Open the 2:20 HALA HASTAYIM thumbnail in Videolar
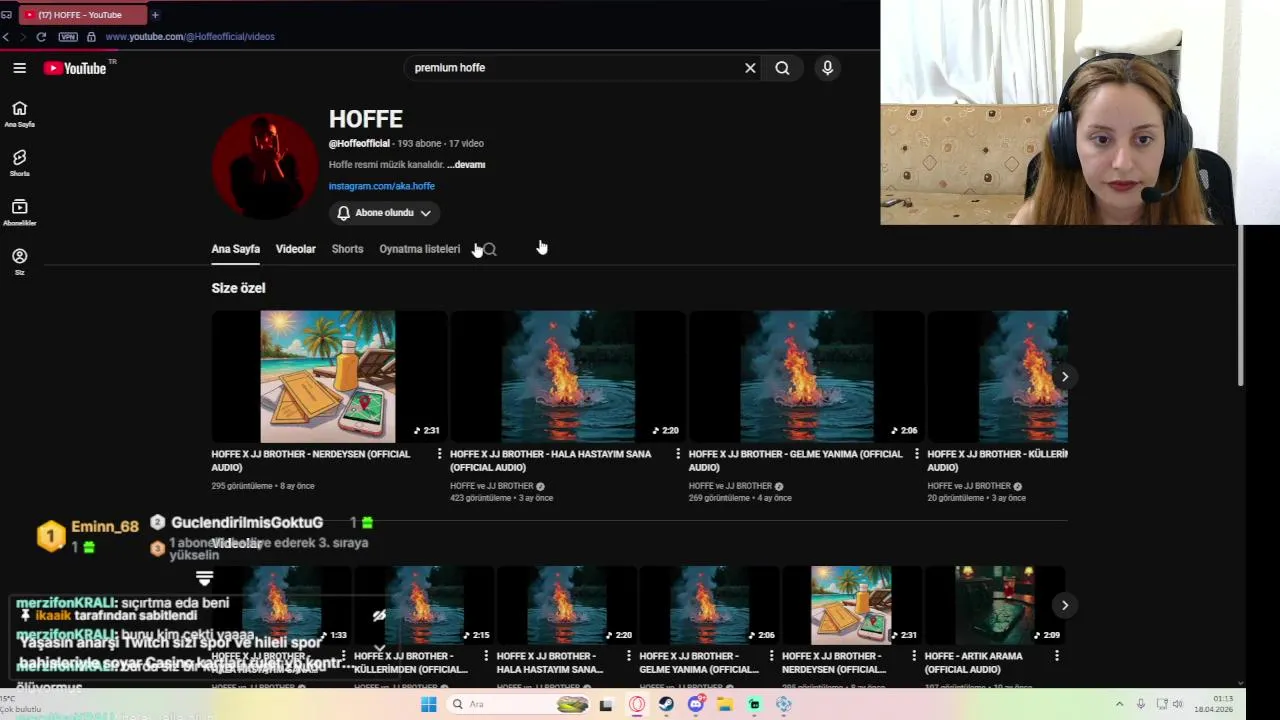The height and width of the screenshot is (720, 1280). (x=566, y=605)
